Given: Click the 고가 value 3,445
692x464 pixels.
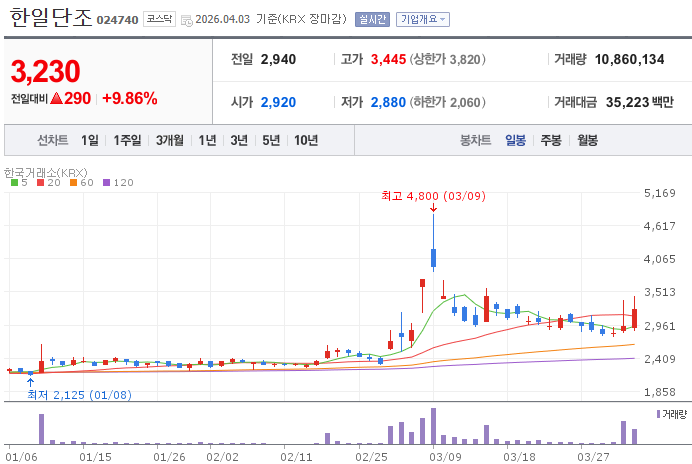Looking at the screenshot, I should coord(388,59).
